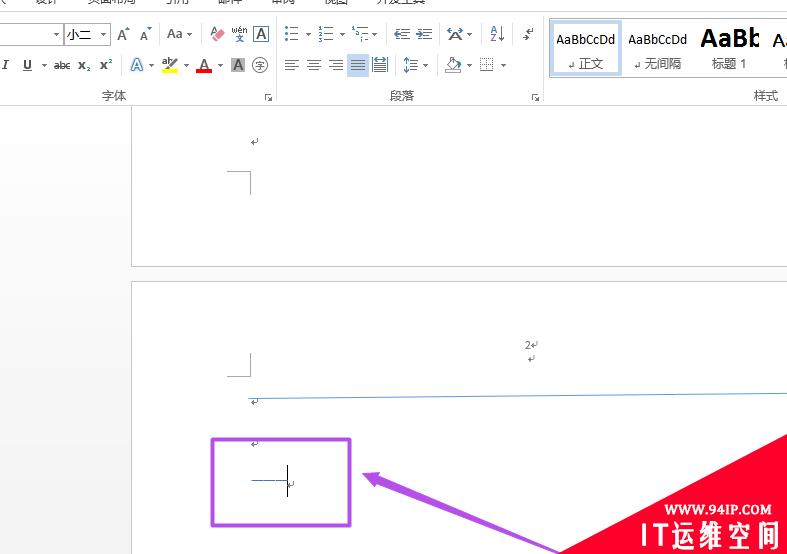Click the font size 小二 field

(x=81, y=35)
